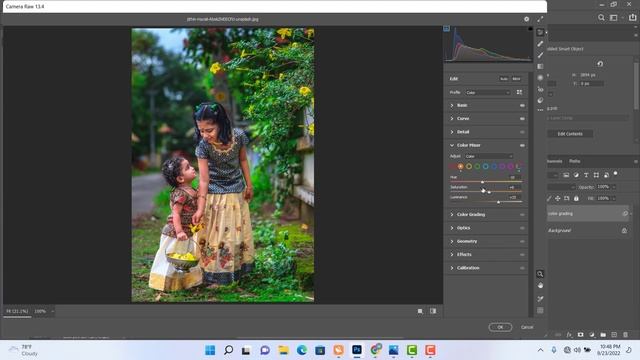This screenshot has height=360, width=640.
Task: Open the profile browser grid icon
Action: [519, 92]
